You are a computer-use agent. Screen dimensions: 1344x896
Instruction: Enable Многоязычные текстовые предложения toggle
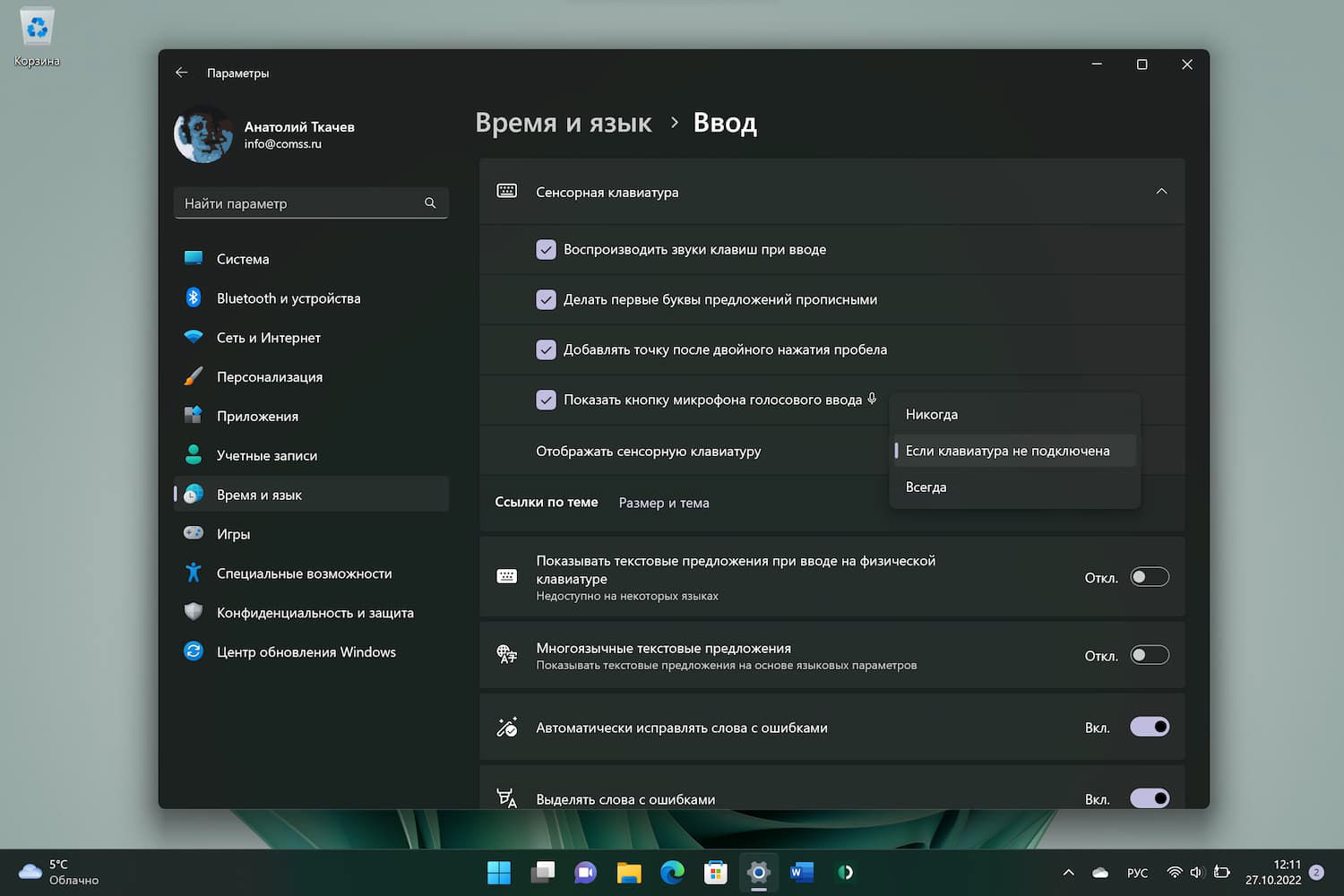1149,655
